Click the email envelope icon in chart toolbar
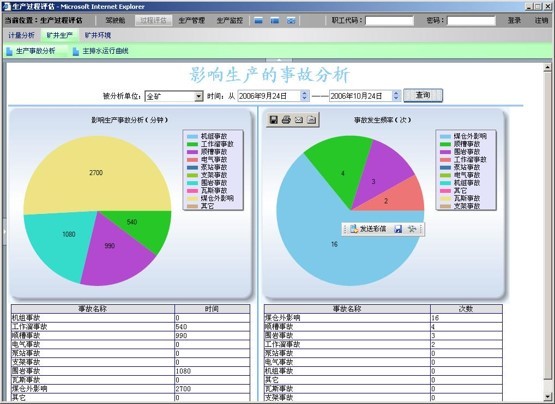Screen dimensions: 555x404 [299, 120]
